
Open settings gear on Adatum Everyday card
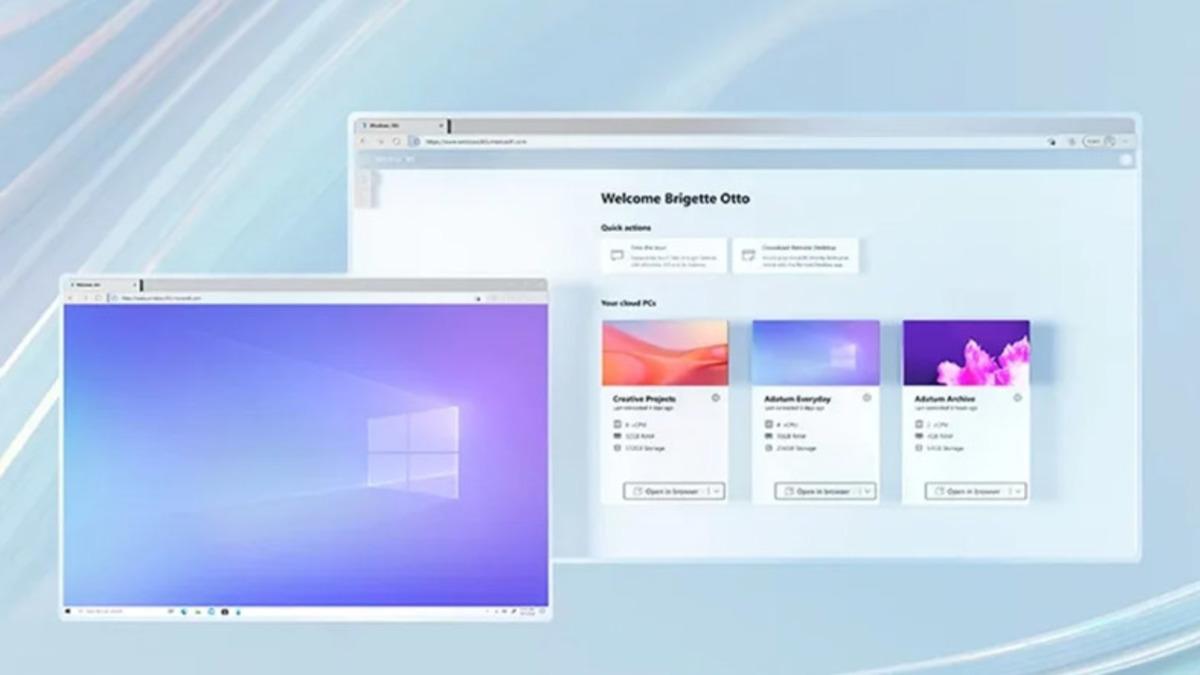coord(866,398)
